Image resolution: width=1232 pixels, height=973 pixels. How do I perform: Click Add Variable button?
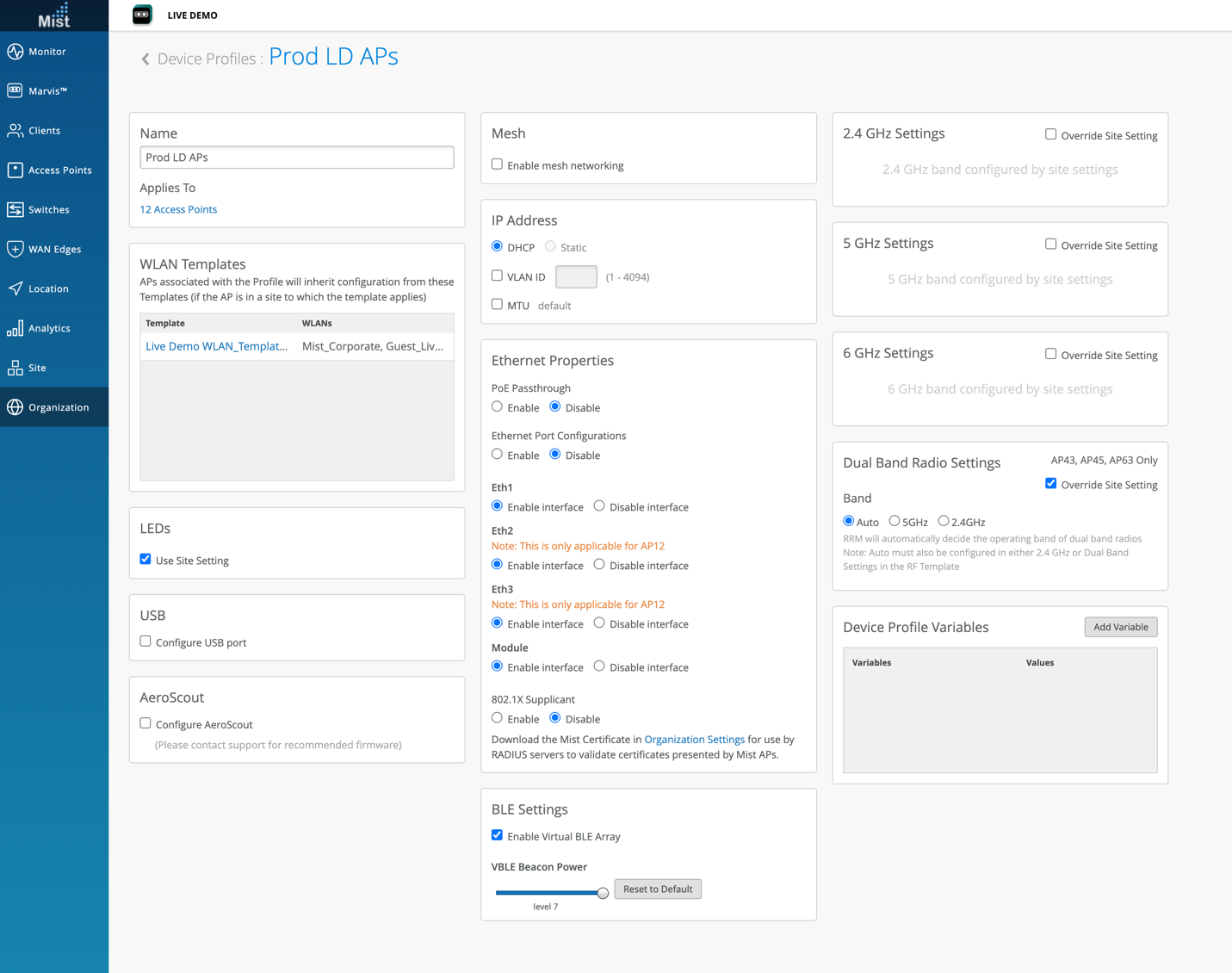1120,627
